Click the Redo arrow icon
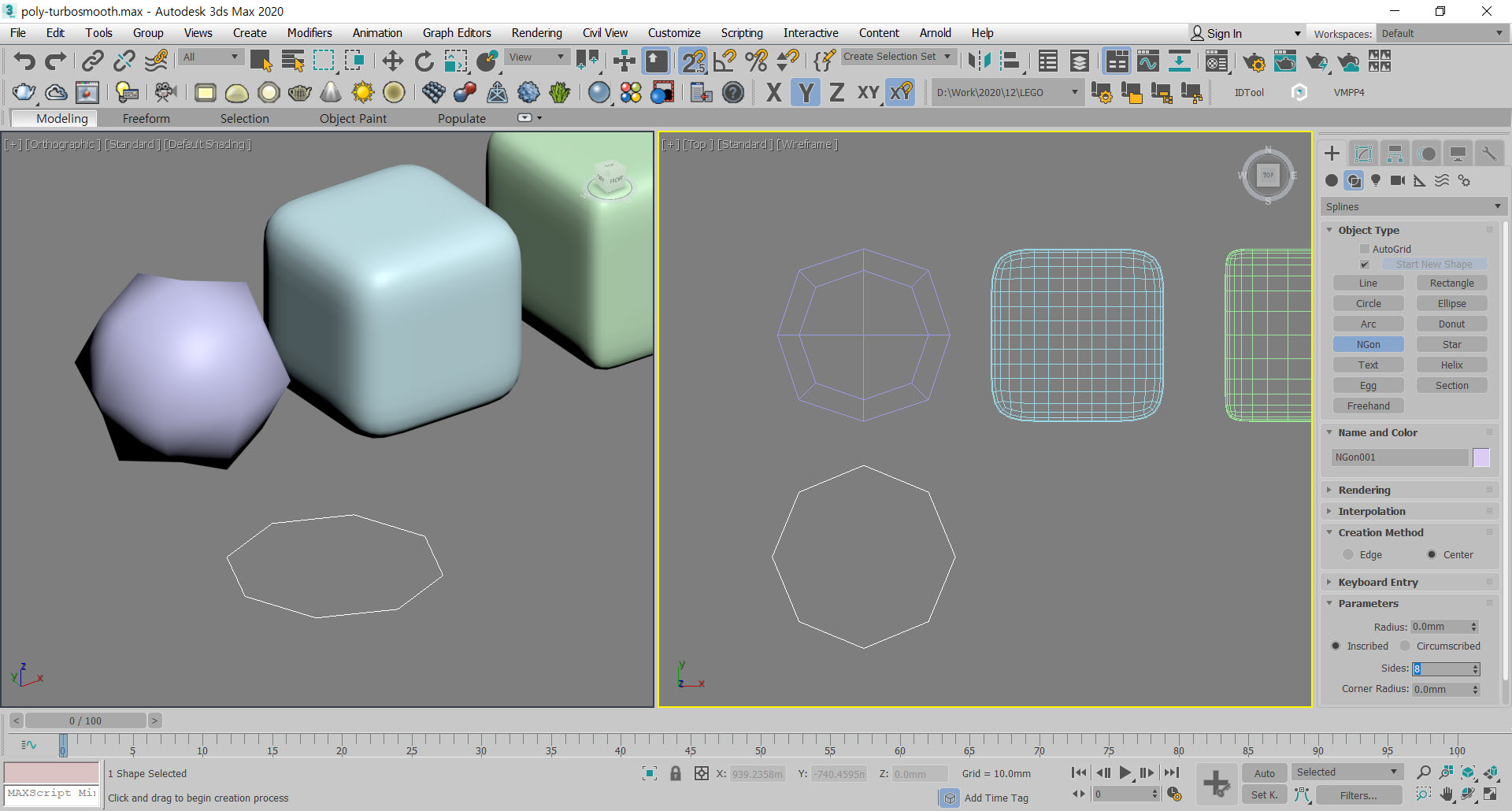The image size is (1512, 811). [55, 61]
